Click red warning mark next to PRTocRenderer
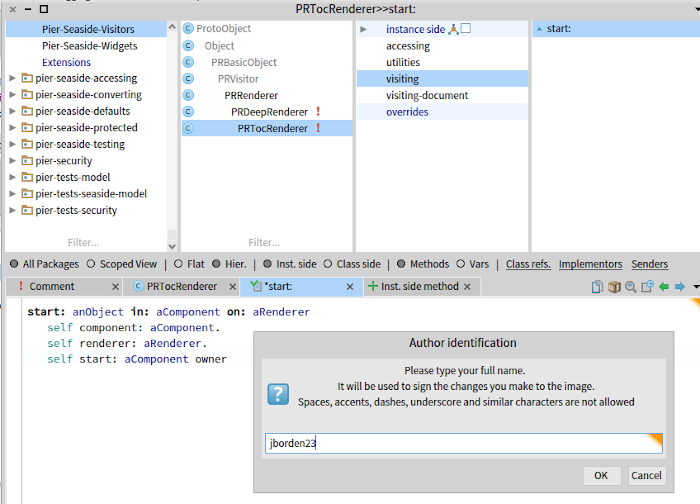 [318, 128]
